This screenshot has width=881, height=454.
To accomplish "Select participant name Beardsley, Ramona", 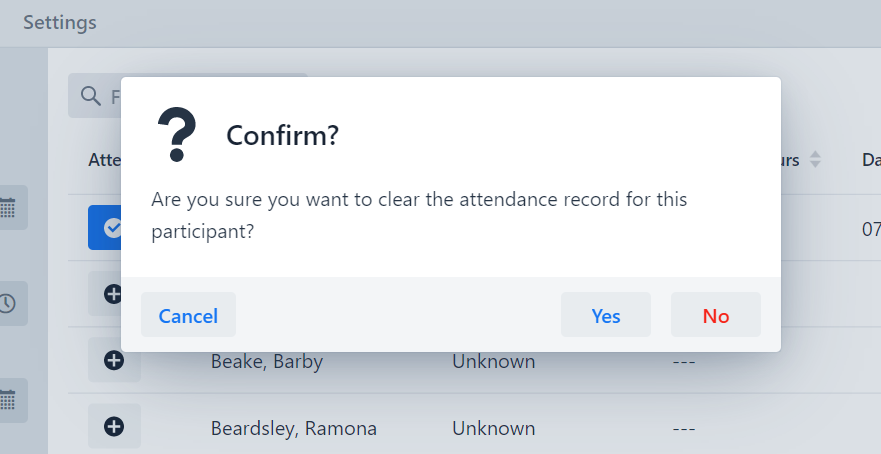I will click(x=294, y=428).
